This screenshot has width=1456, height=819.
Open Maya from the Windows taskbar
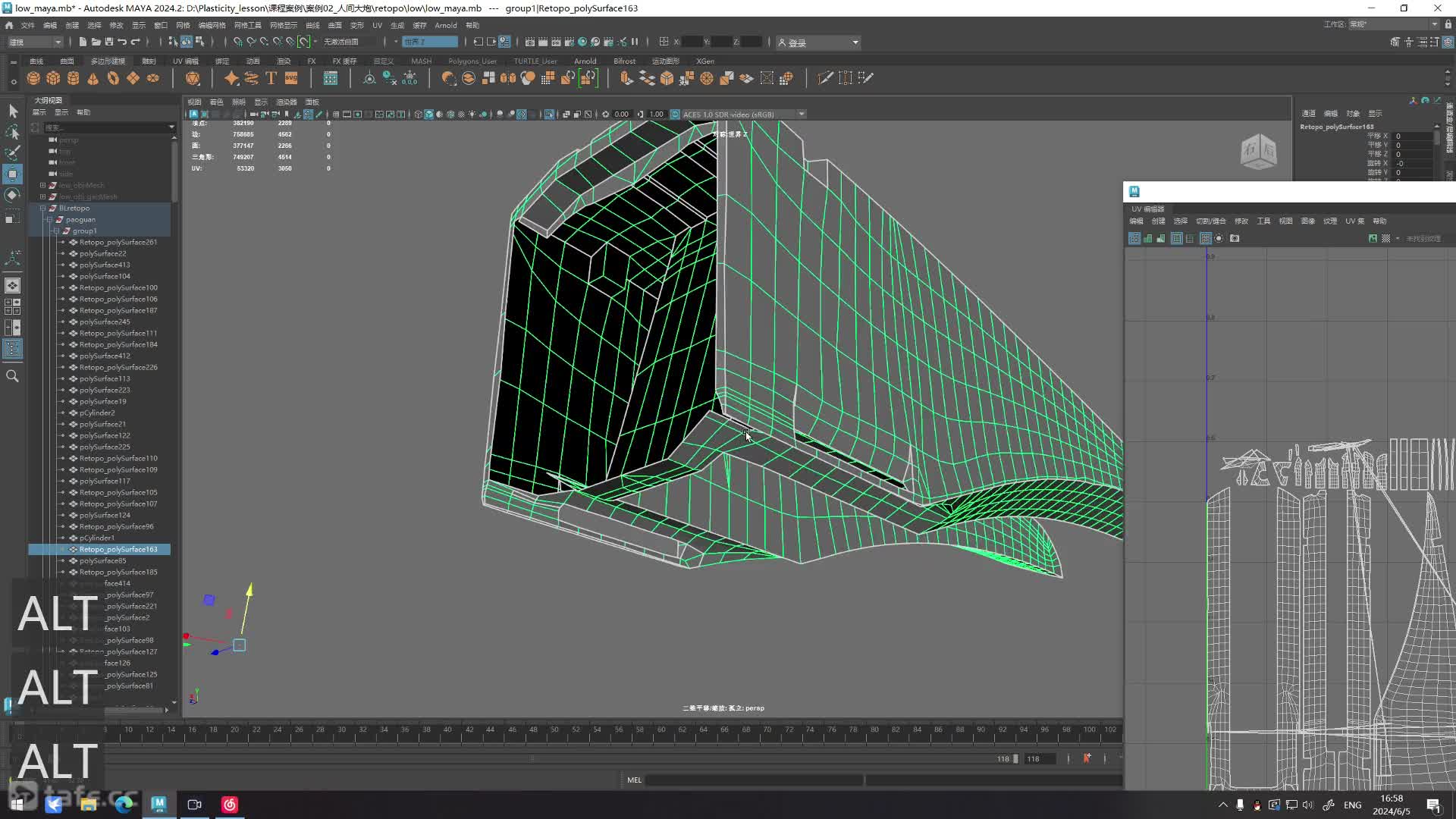pos(158,805)
